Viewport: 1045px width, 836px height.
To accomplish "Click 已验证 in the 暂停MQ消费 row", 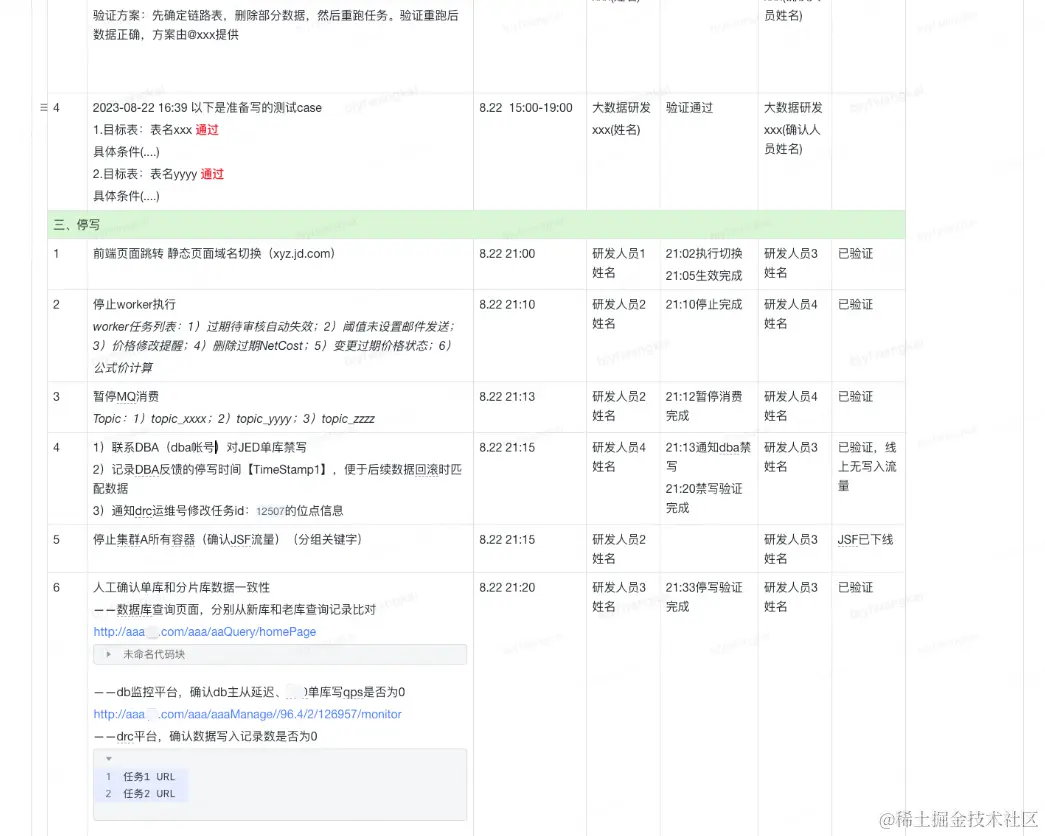I will (855, 396).
